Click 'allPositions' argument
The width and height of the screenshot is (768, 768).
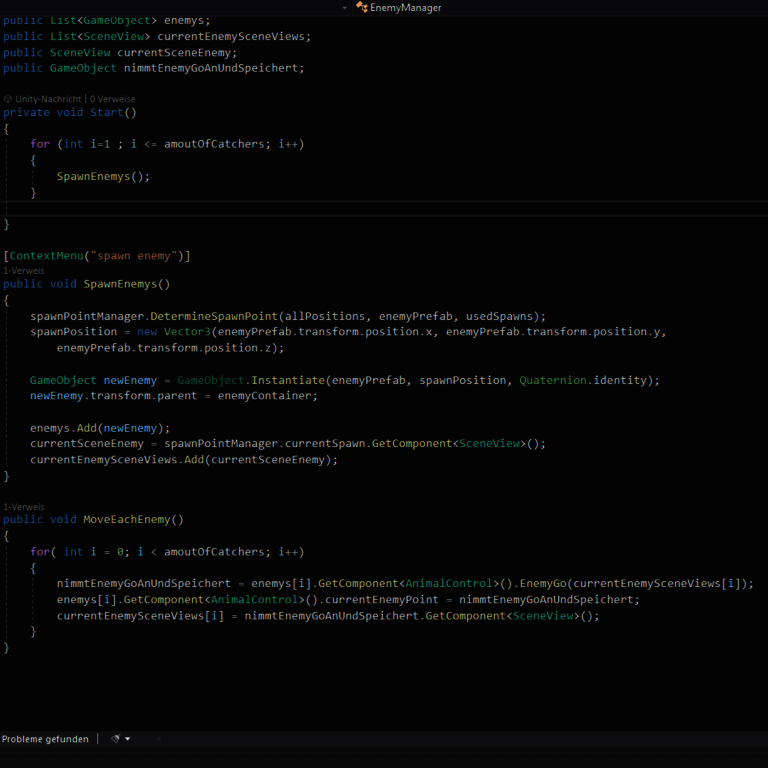tap(325, 316)
